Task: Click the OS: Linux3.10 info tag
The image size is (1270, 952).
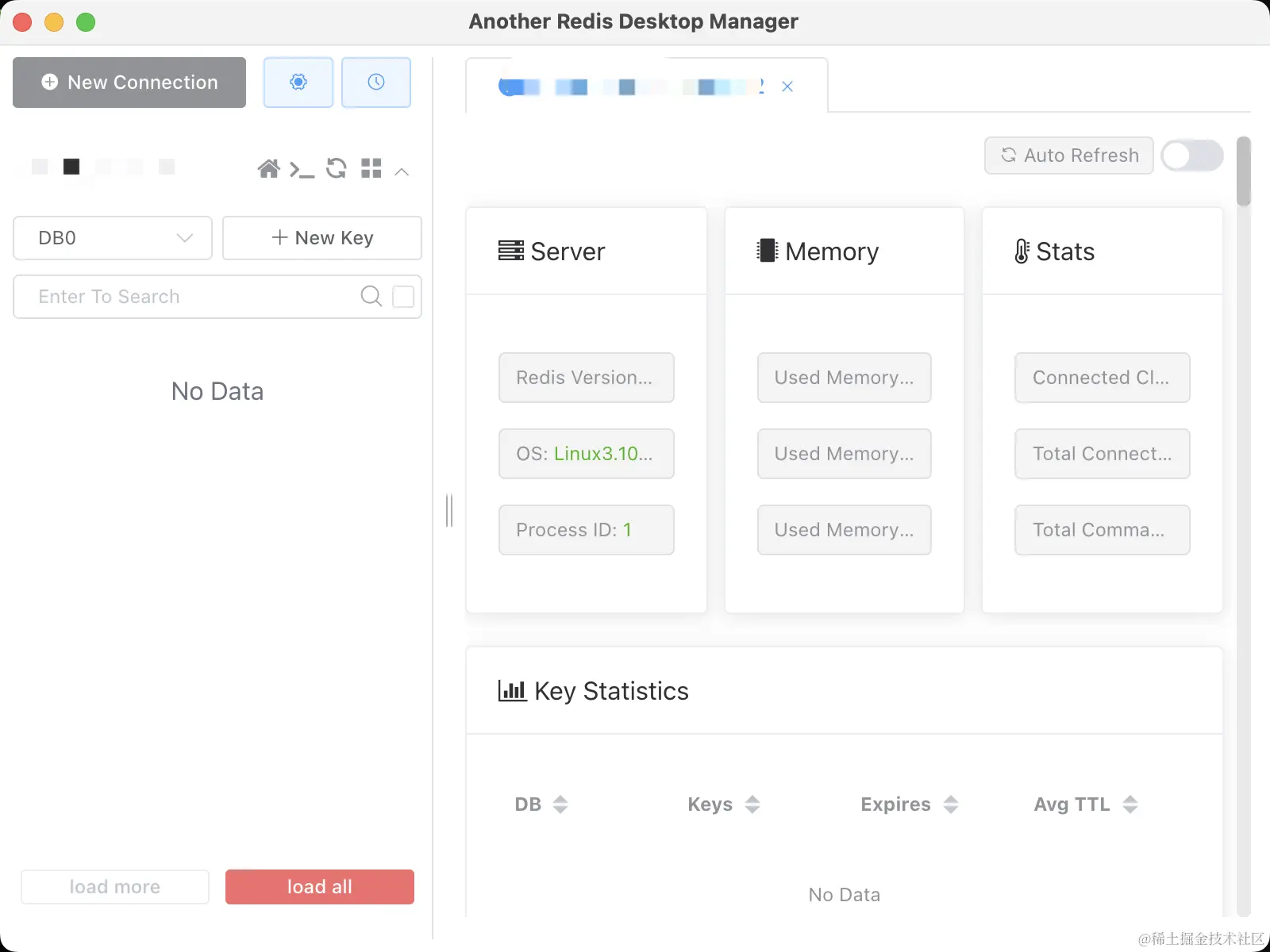Action: (x=587, y=454)
